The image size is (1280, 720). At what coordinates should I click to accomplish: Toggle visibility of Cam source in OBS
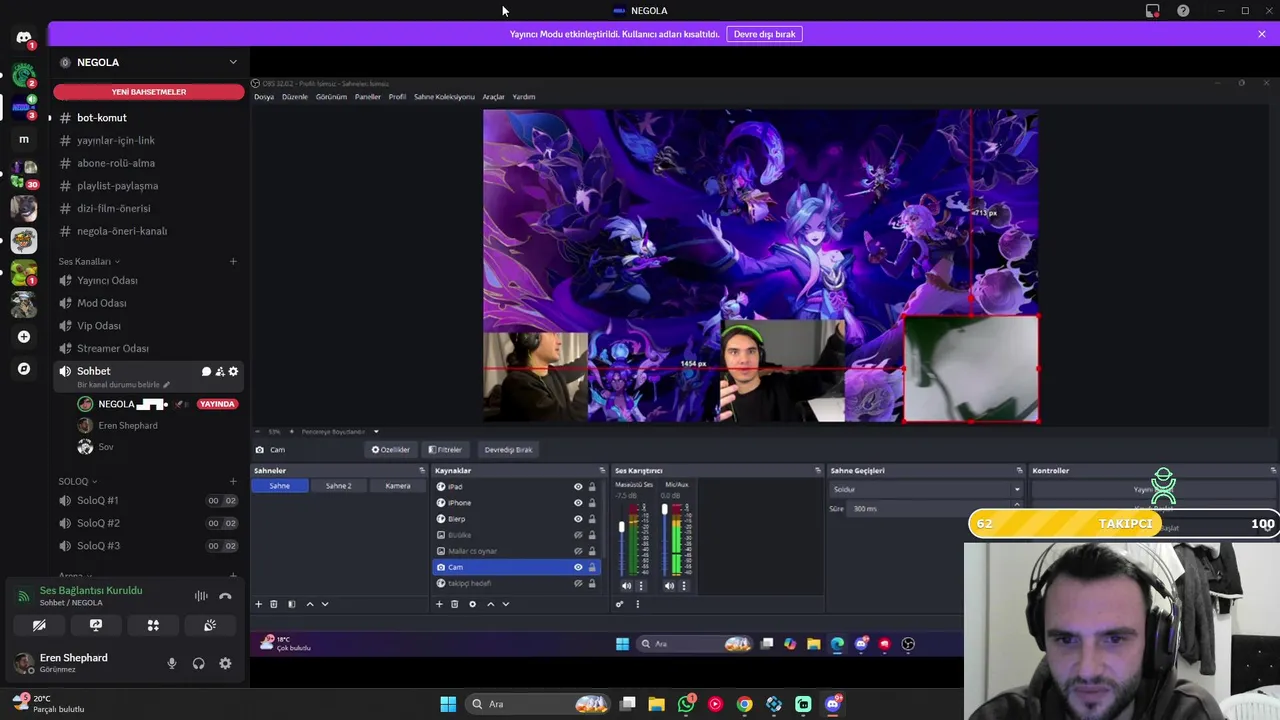tap(578, 567)
